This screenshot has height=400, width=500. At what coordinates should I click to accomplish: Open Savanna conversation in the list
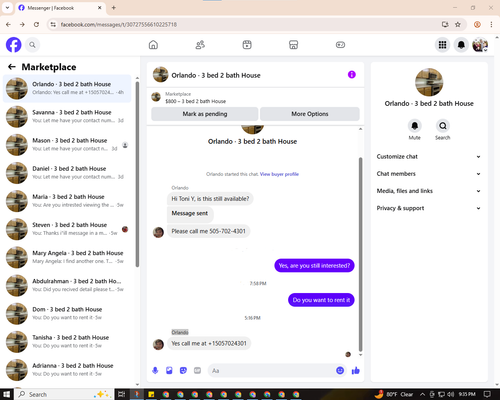(67, 116)
